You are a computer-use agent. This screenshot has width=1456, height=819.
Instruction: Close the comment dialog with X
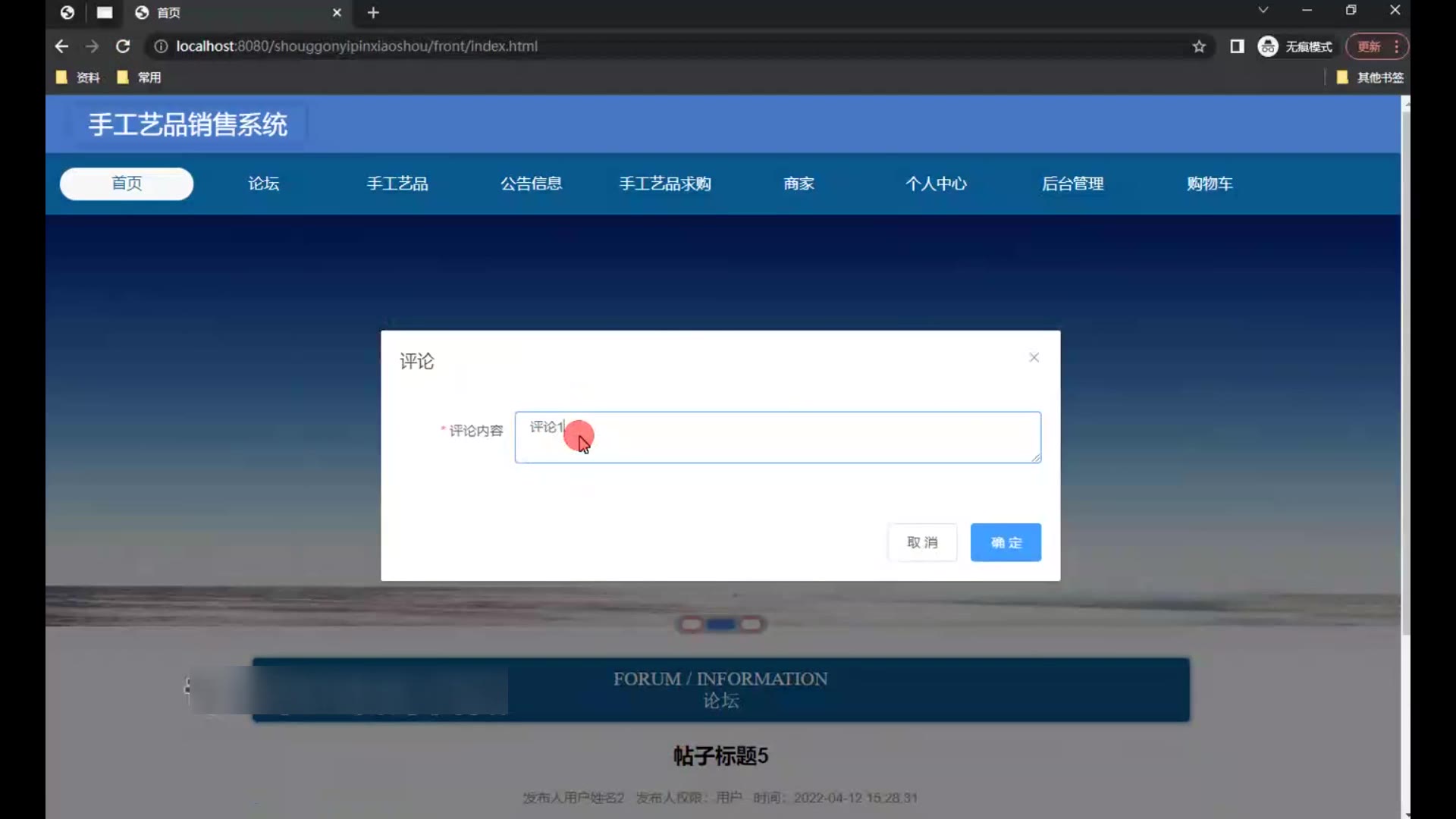(x=1034, y=357)
